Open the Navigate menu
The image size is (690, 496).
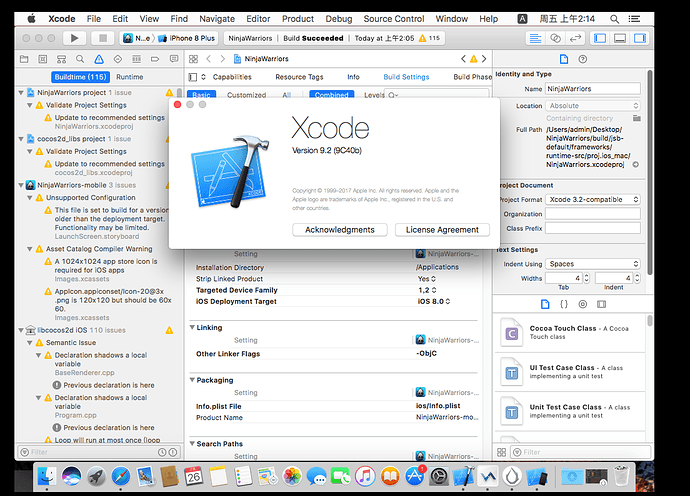click(x=217, y=19)
